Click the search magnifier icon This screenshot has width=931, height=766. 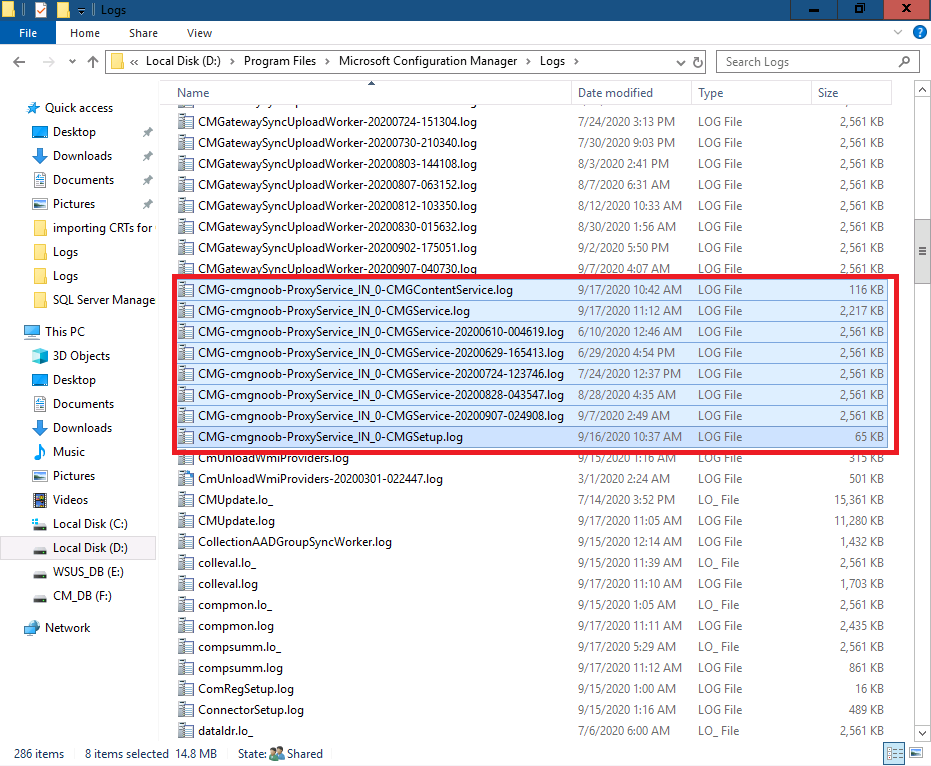tap(904, 62)
